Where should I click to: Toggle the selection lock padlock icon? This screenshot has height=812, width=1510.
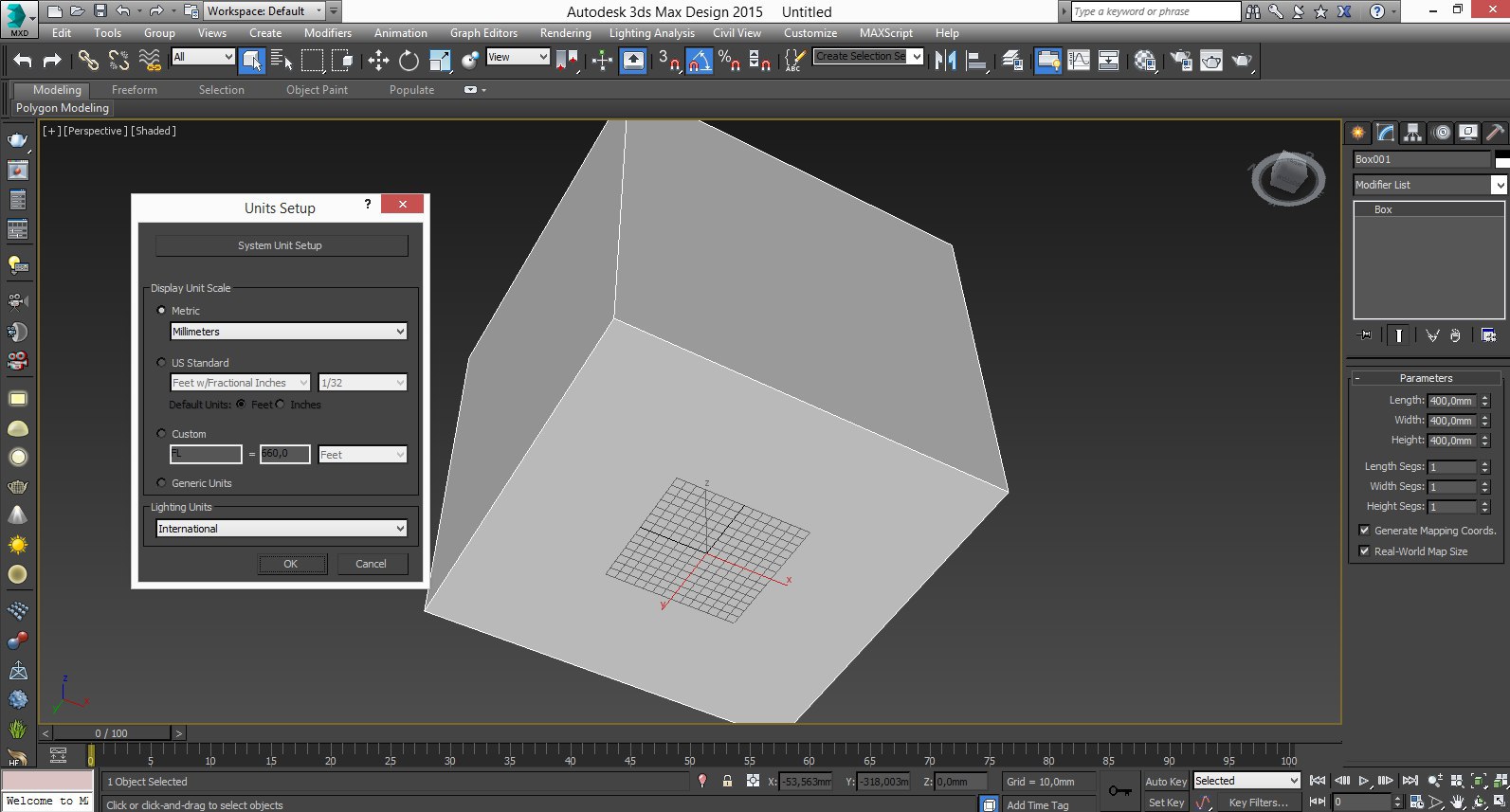(x=727, y=782)
